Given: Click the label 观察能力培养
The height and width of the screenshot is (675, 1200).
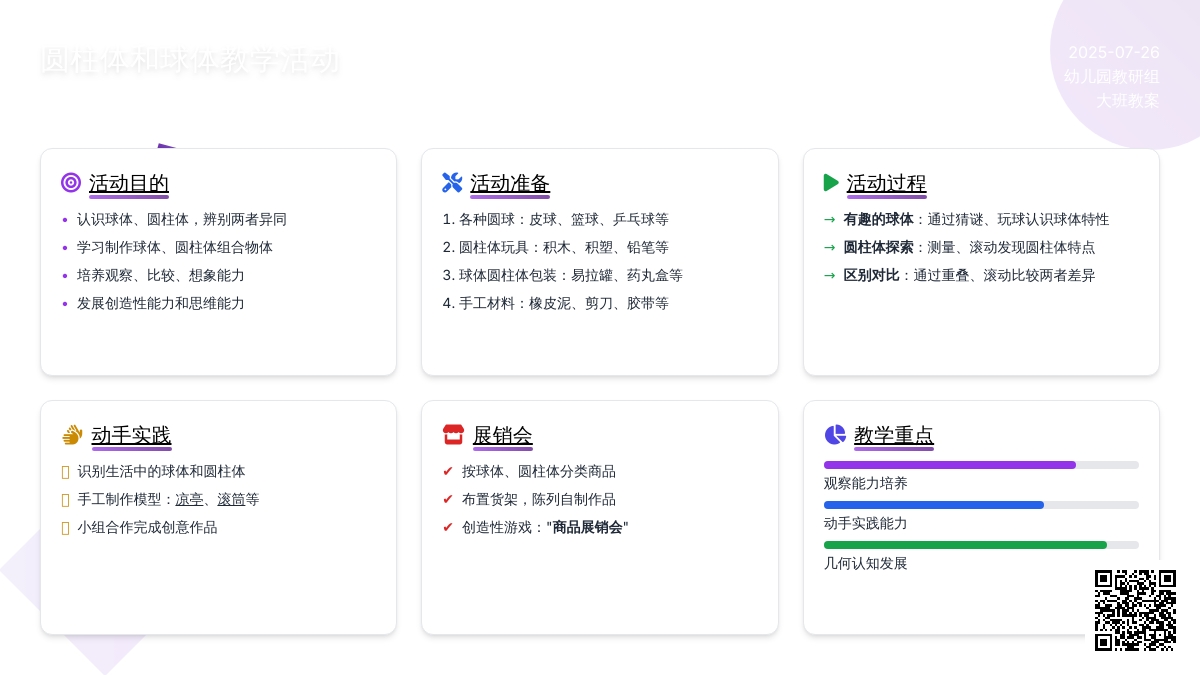Looking at the screenshot, I should (866, 483).
